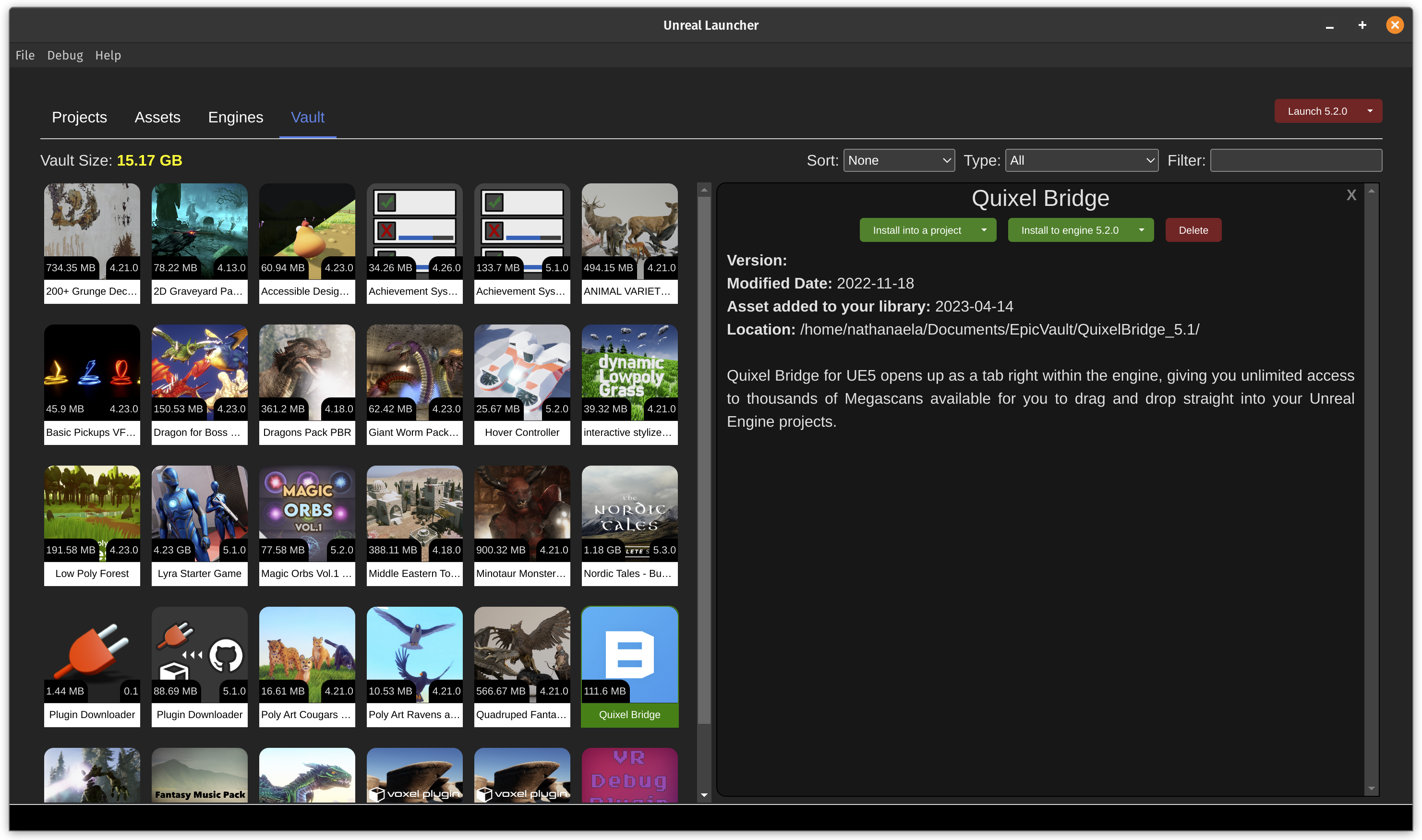Open the Accessible Design asset card

click(307, 243)
